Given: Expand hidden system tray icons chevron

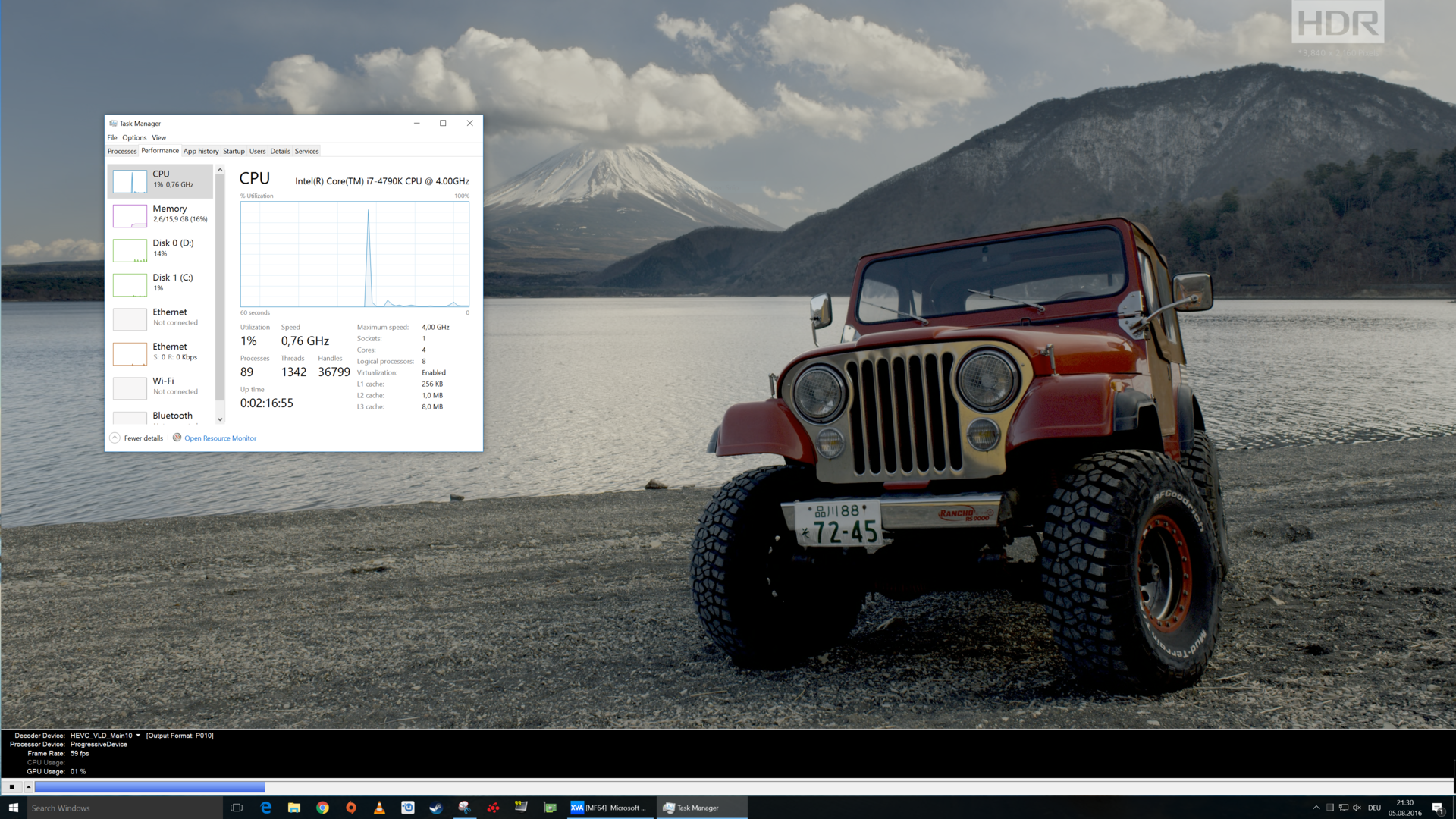Looking at the screenshot, I should [x=1316, y=808].
